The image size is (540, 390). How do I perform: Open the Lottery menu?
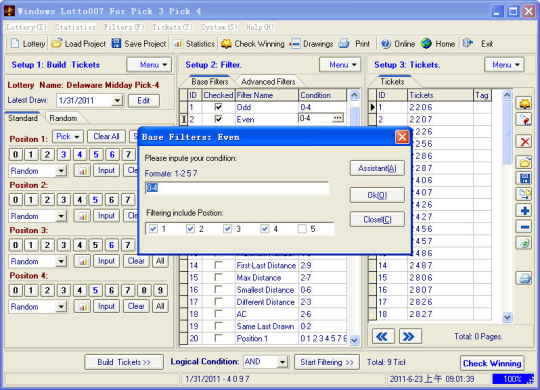(26, 27)
